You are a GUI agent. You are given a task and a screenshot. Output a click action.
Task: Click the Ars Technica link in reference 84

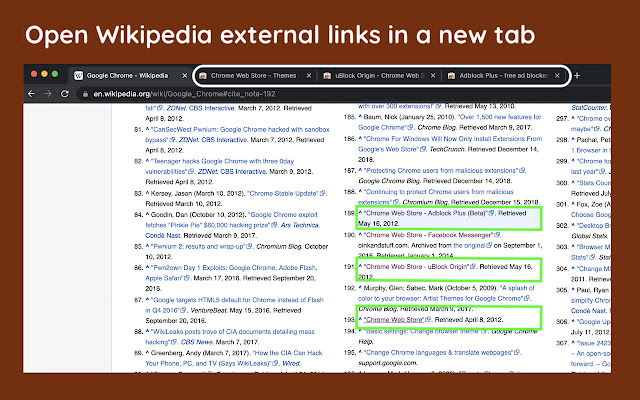[300, 225]
